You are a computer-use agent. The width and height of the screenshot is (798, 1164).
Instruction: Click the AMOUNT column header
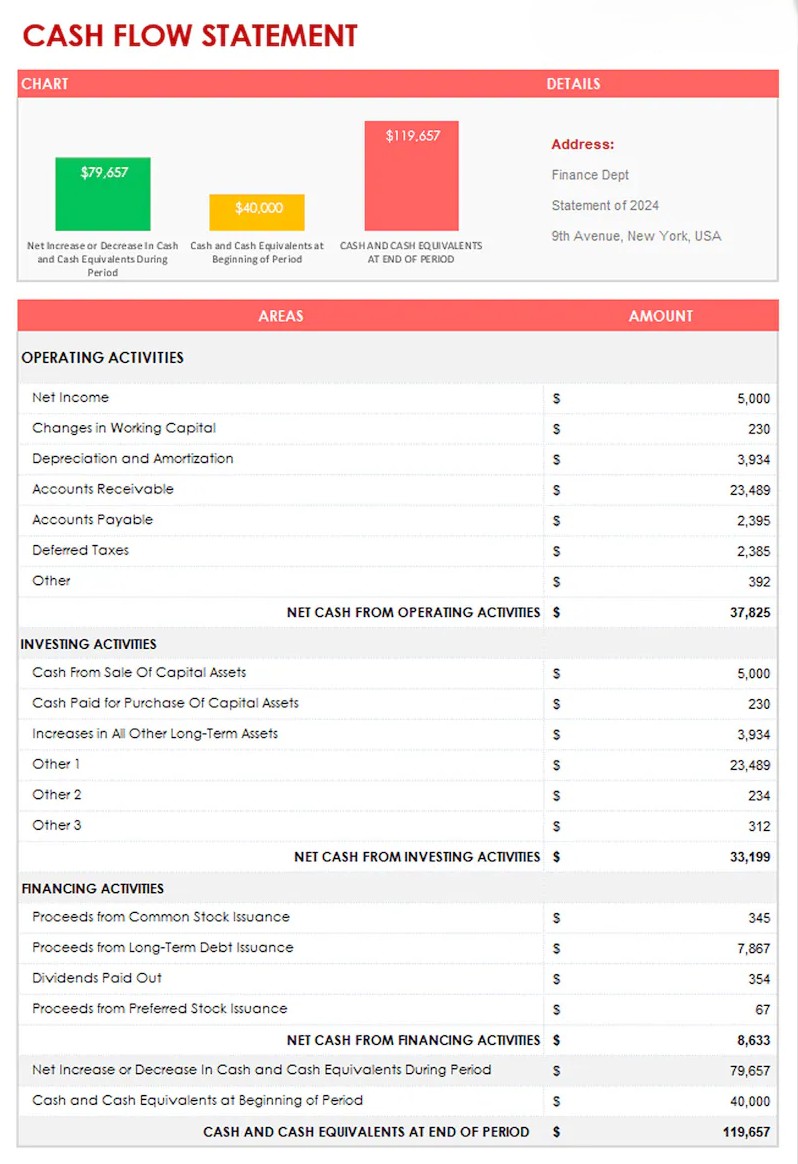tap(660, 315)
